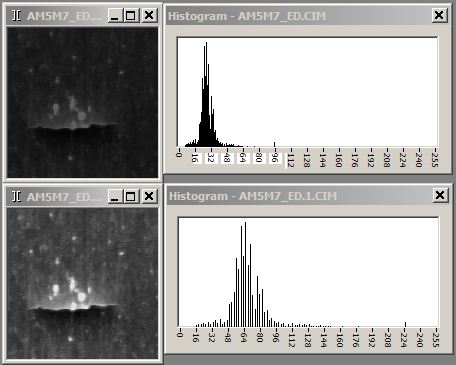Click the dark crack in the darker image
Image resolution: width=456 pixels, height=365 pixels.
coord(72,128)
